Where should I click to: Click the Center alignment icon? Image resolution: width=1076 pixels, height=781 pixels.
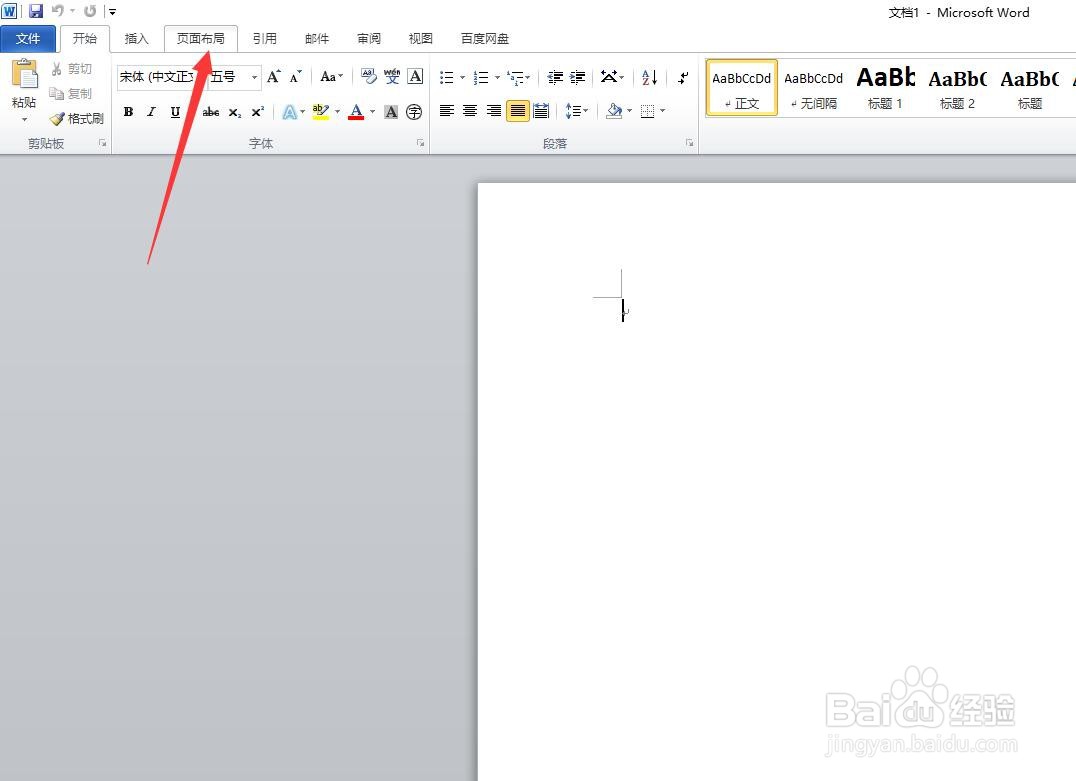click(x=470, y=111)
